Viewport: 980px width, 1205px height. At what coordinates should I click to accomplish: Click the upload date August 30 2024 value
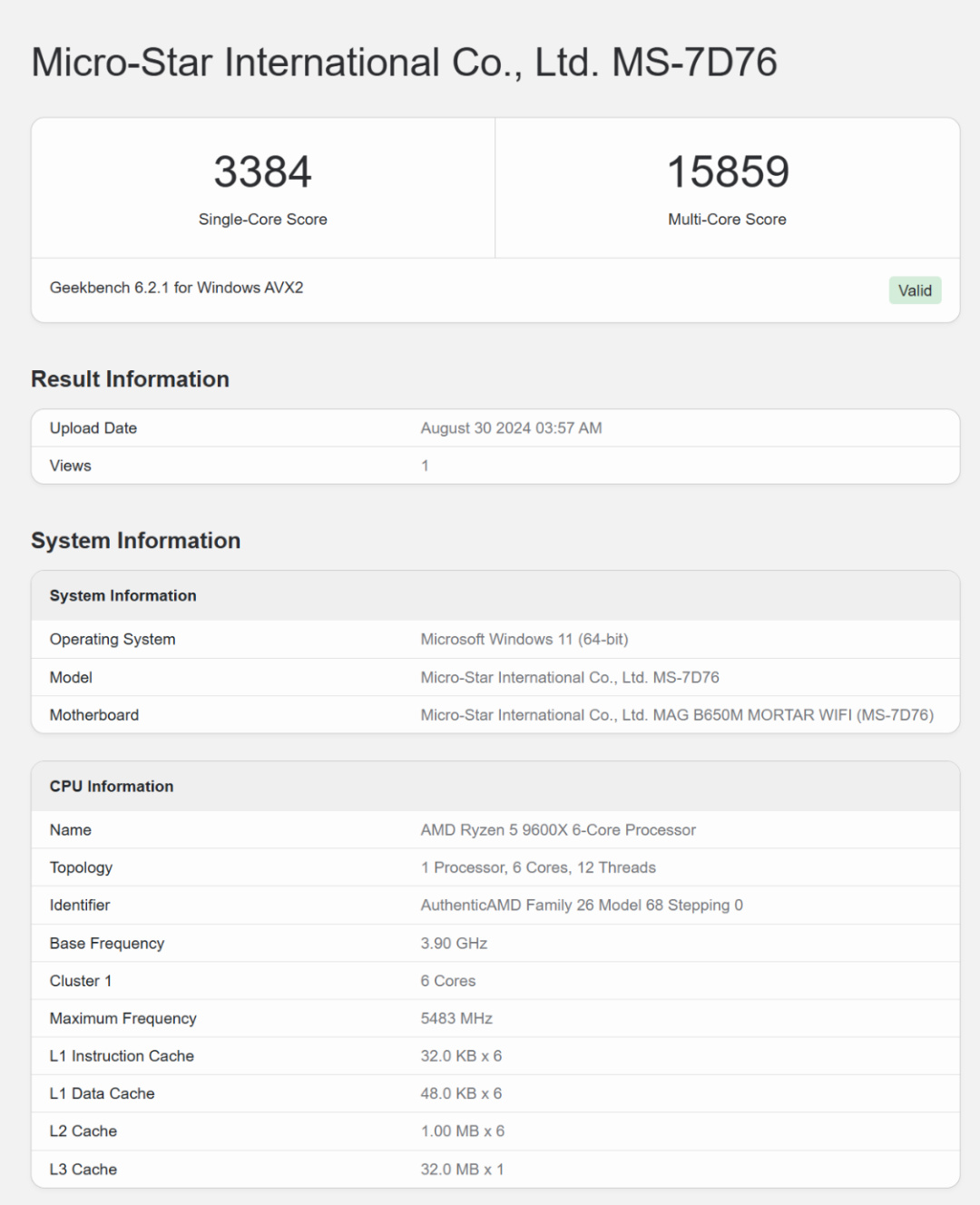[x=511, y=428]
